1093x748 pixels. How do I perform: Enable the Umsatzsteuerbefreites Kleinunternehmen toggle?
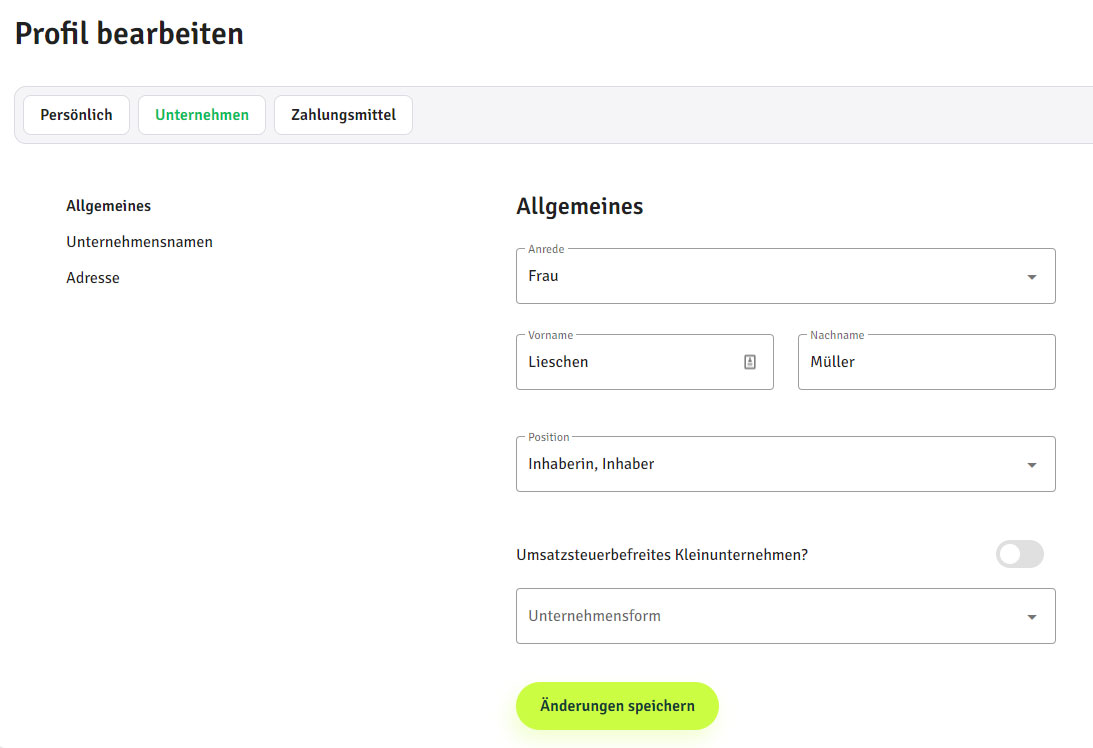[x=1019, y=554]
